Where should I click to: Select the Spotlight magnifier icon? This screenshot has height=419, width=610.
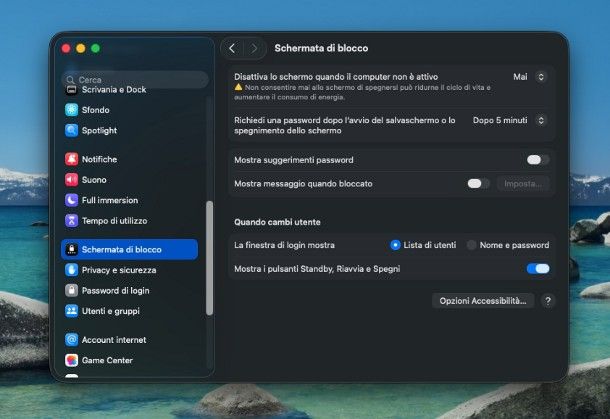(x=72, y=130)
